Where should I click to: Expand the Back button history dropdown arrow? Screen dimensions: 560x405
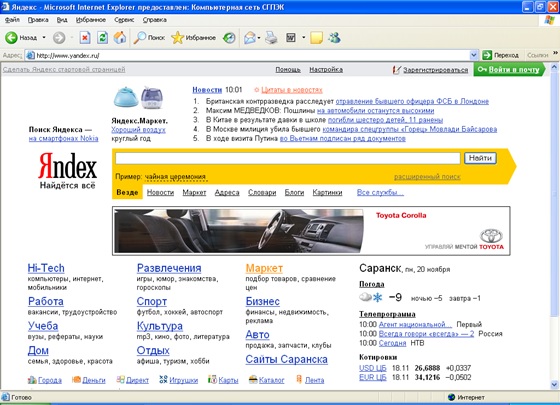click(x=44, y=38)
